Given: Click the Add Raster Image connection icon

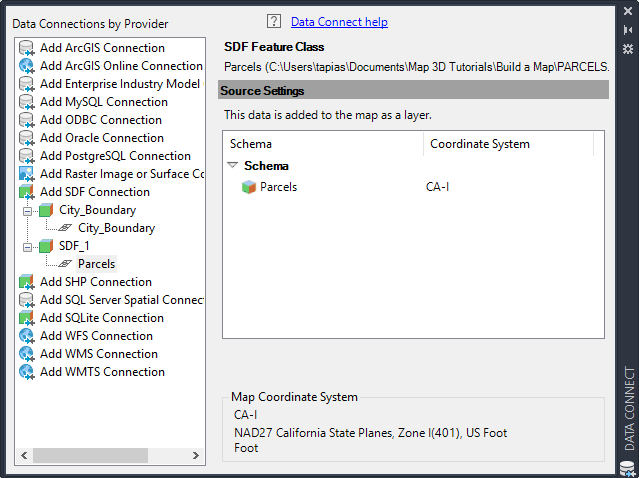Looking at the screenshot, I should 27,174.
